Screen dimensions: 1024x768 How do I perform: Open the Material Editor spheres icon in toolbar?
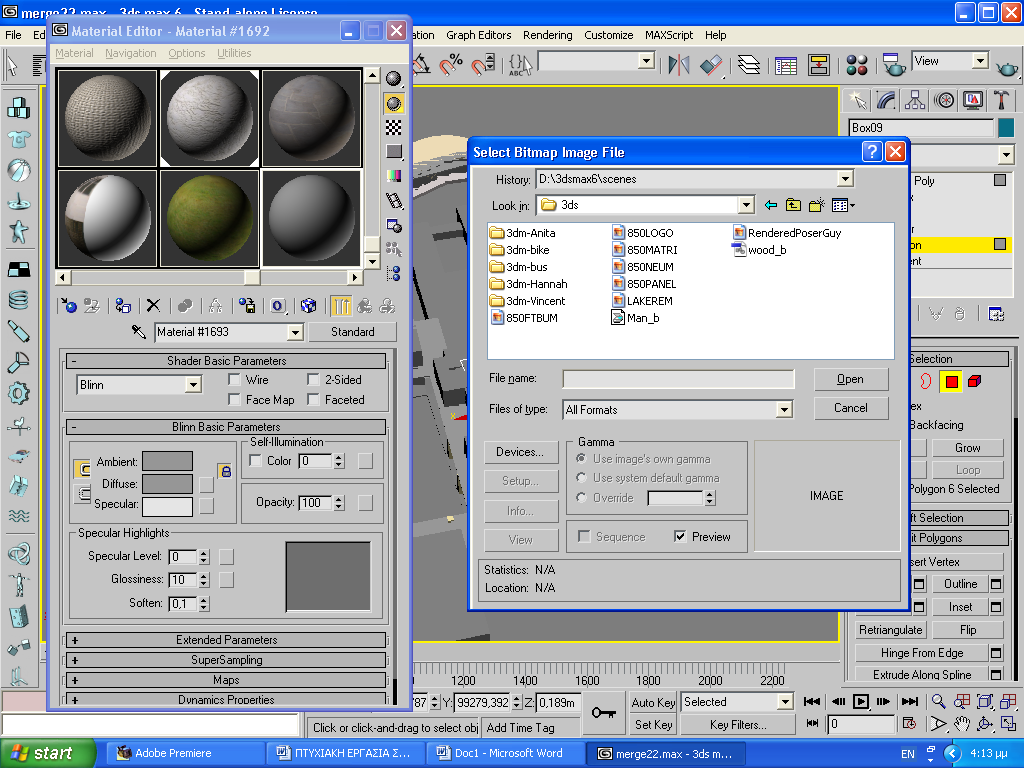tap(856, 64)
